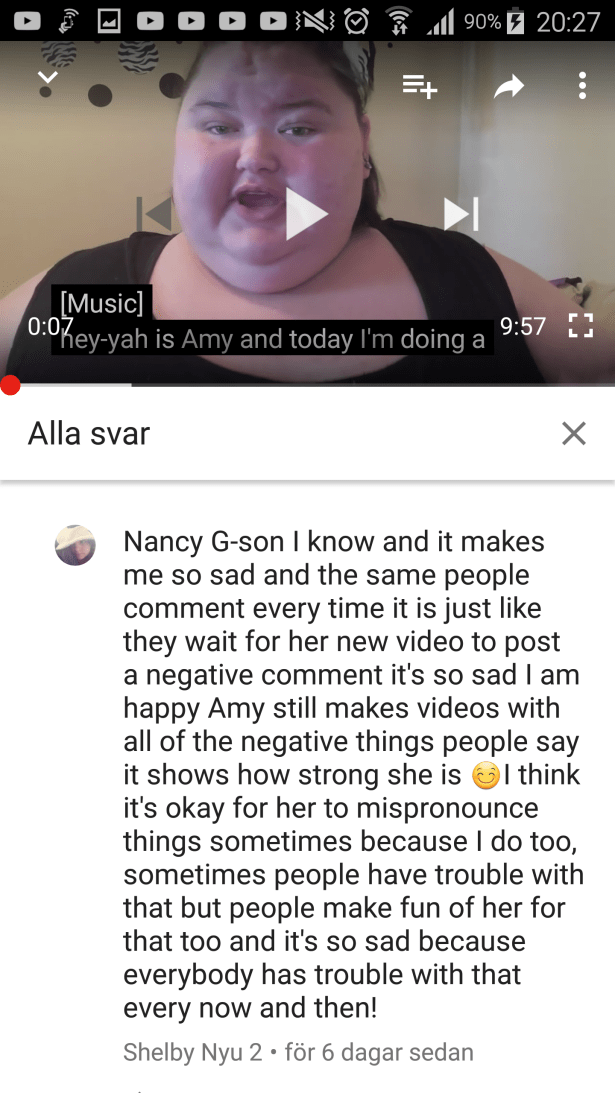Image resolution: width=615 pixels, height=1093 pixels.
Task: Tap the Wi-Fi status icon
Action: click(x=399, y=21)
